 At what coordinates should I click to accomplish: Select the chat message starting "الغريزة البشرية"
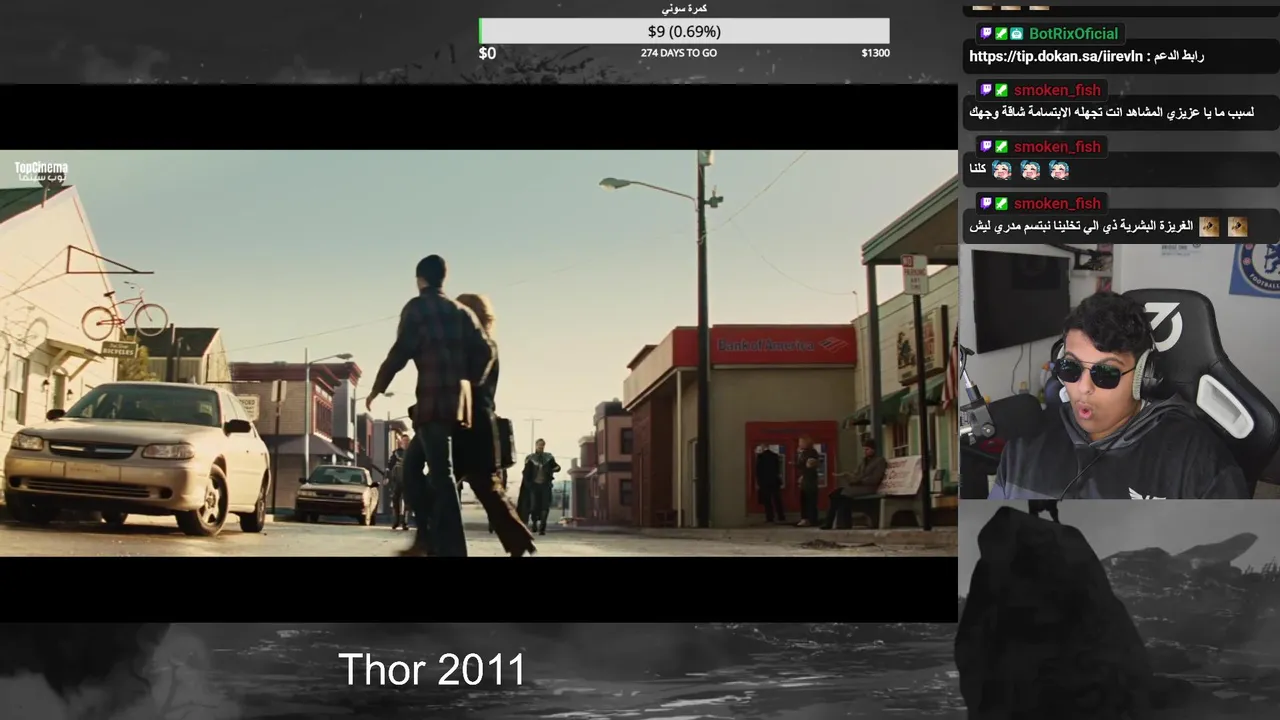tap(1081, 227)
